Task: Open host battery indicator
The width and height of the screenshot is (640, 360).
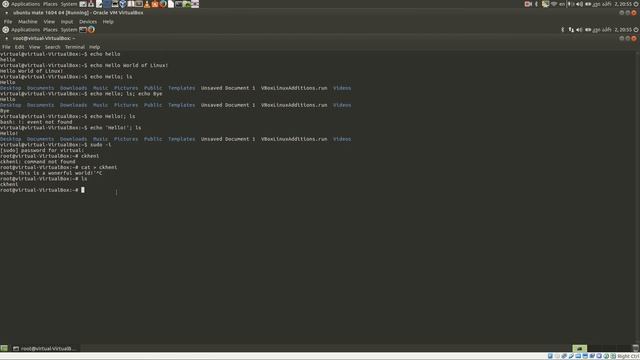Action: point(588,4)
